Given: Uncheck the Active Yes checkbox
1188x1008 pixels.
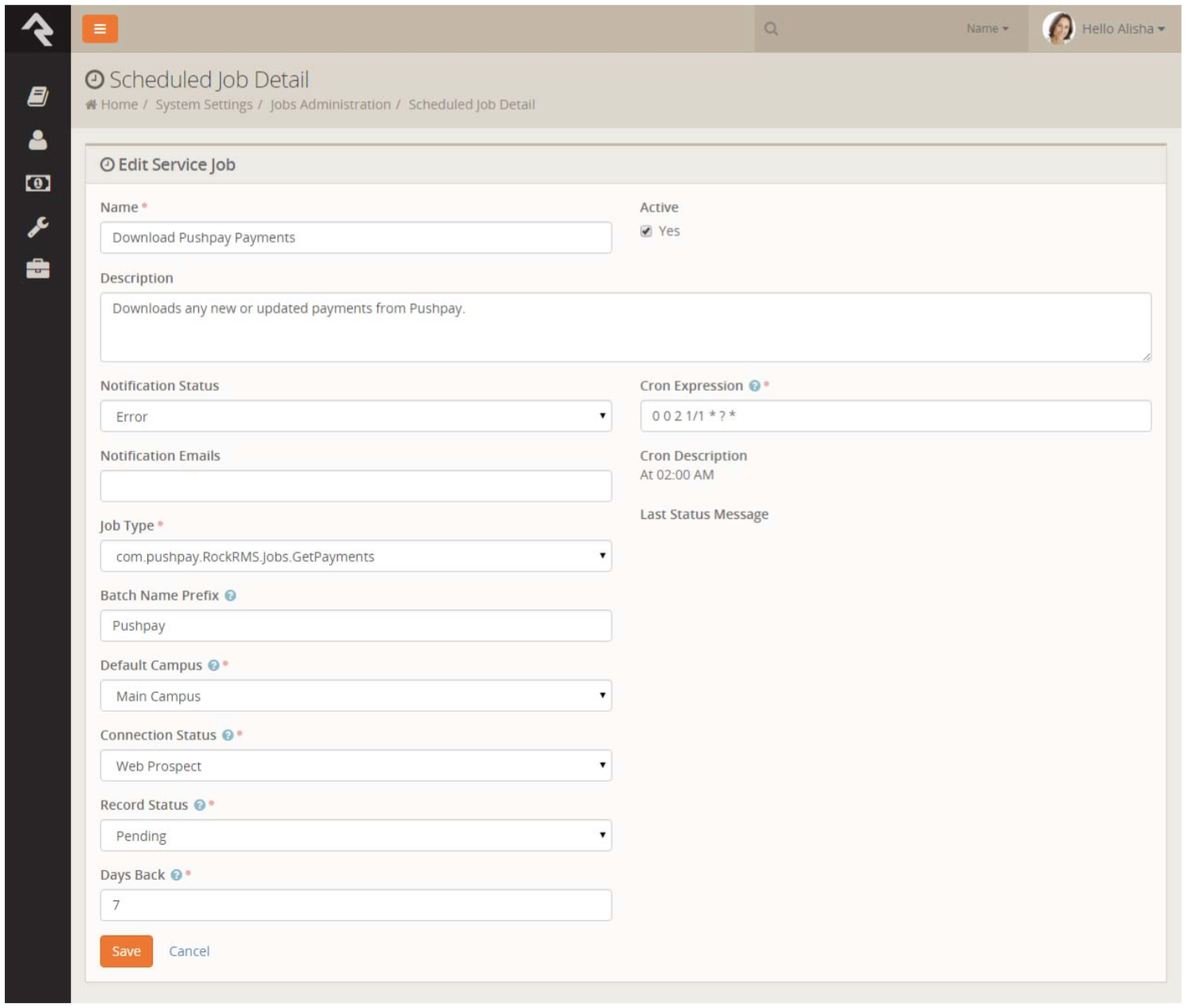Looking at the screenshot, I should tap(645, 230).
